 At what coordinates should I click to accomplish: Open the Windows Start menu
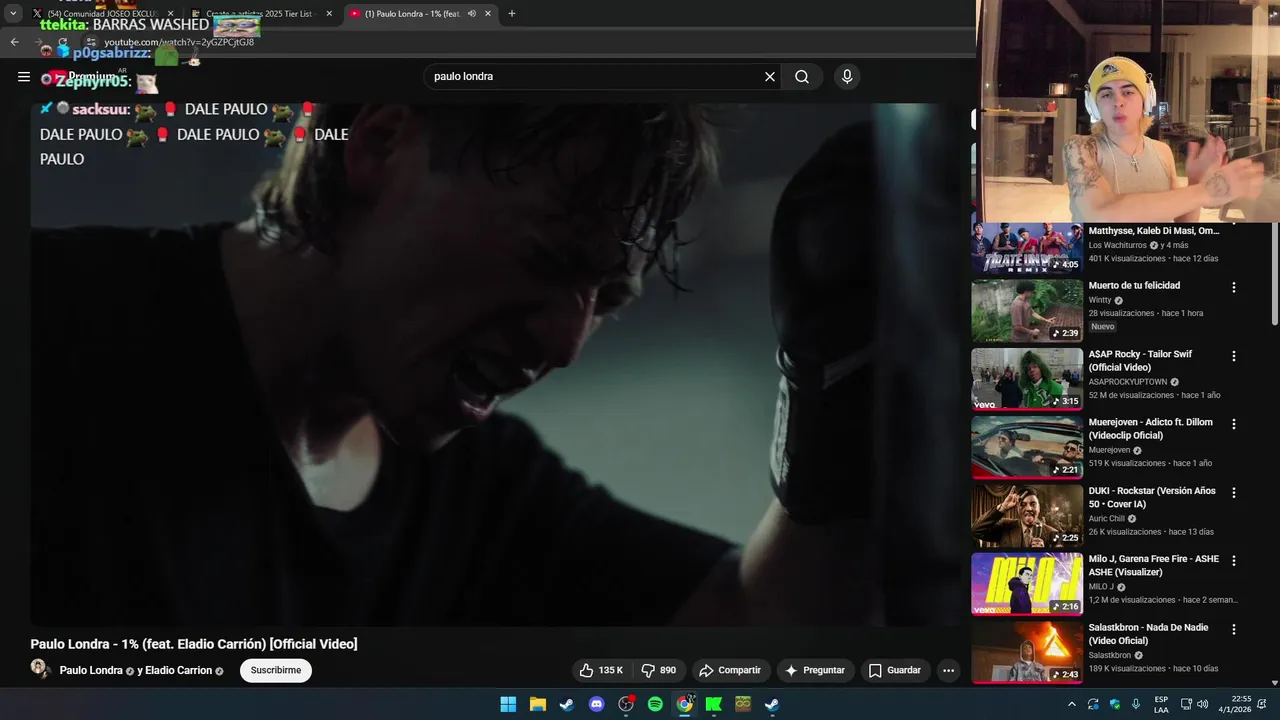click(508, 704)
